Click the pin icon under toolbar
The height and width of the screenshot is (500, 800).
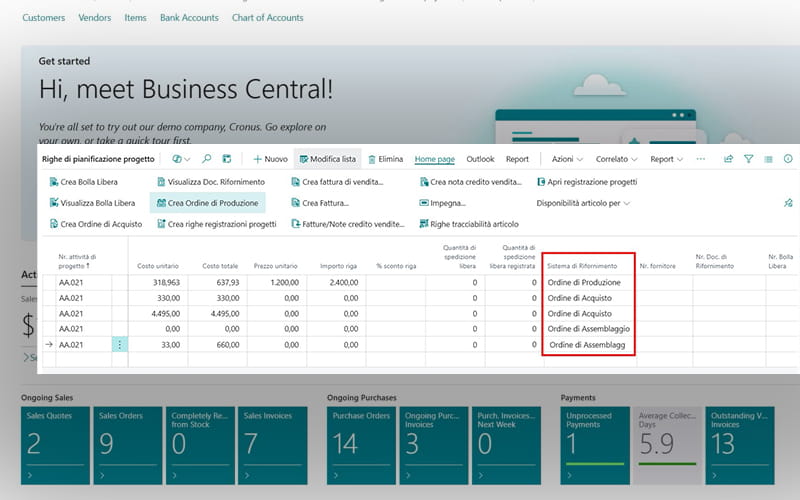click(x=788, y=203)
